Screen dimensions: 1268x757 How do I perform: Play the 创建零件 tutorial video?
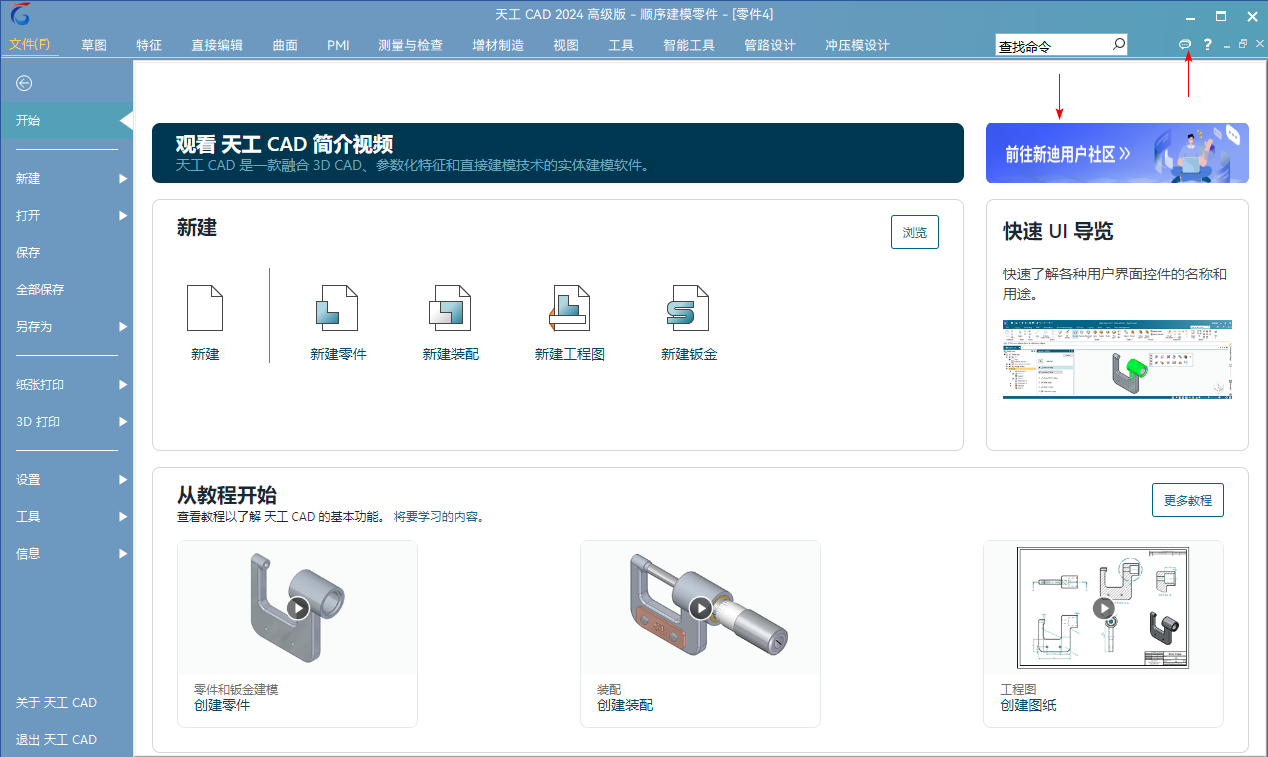(297, 608)
